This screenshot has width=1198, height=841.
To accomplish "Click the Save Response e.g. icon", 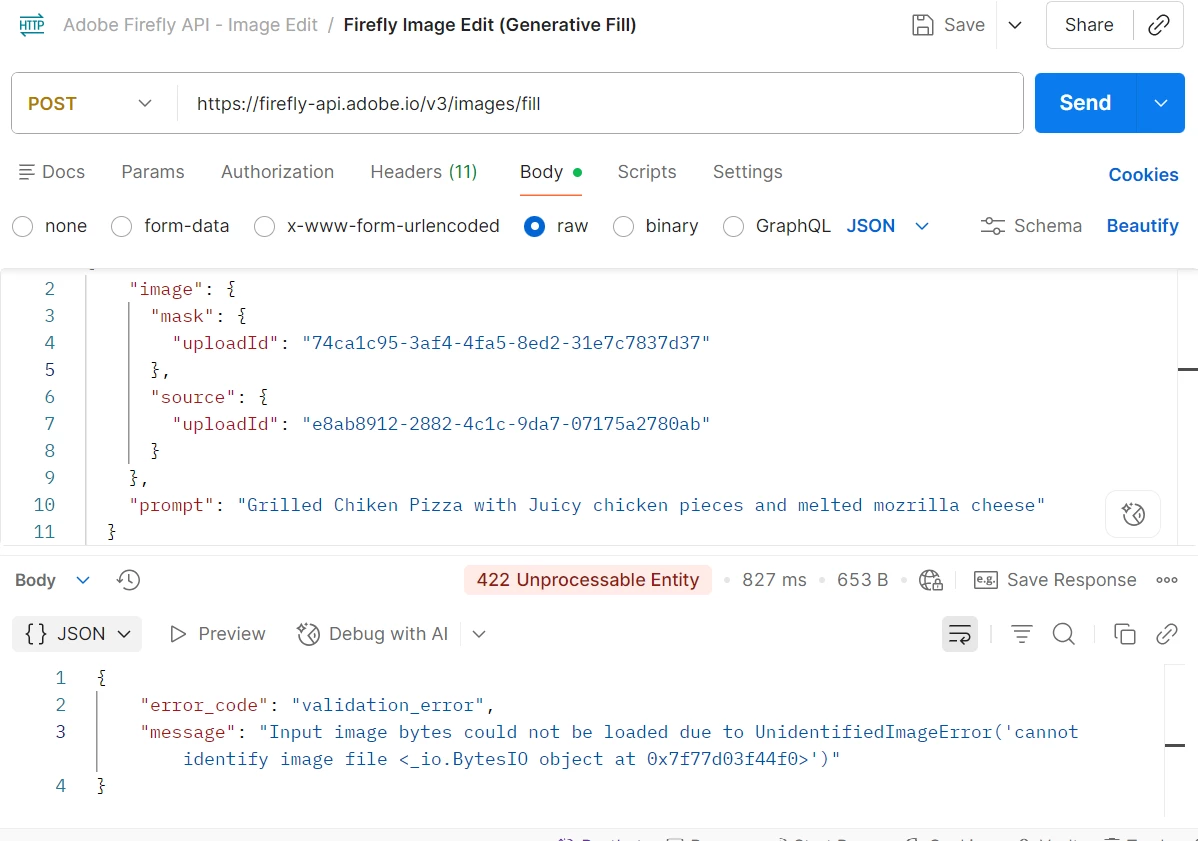I will pos(986,580).
